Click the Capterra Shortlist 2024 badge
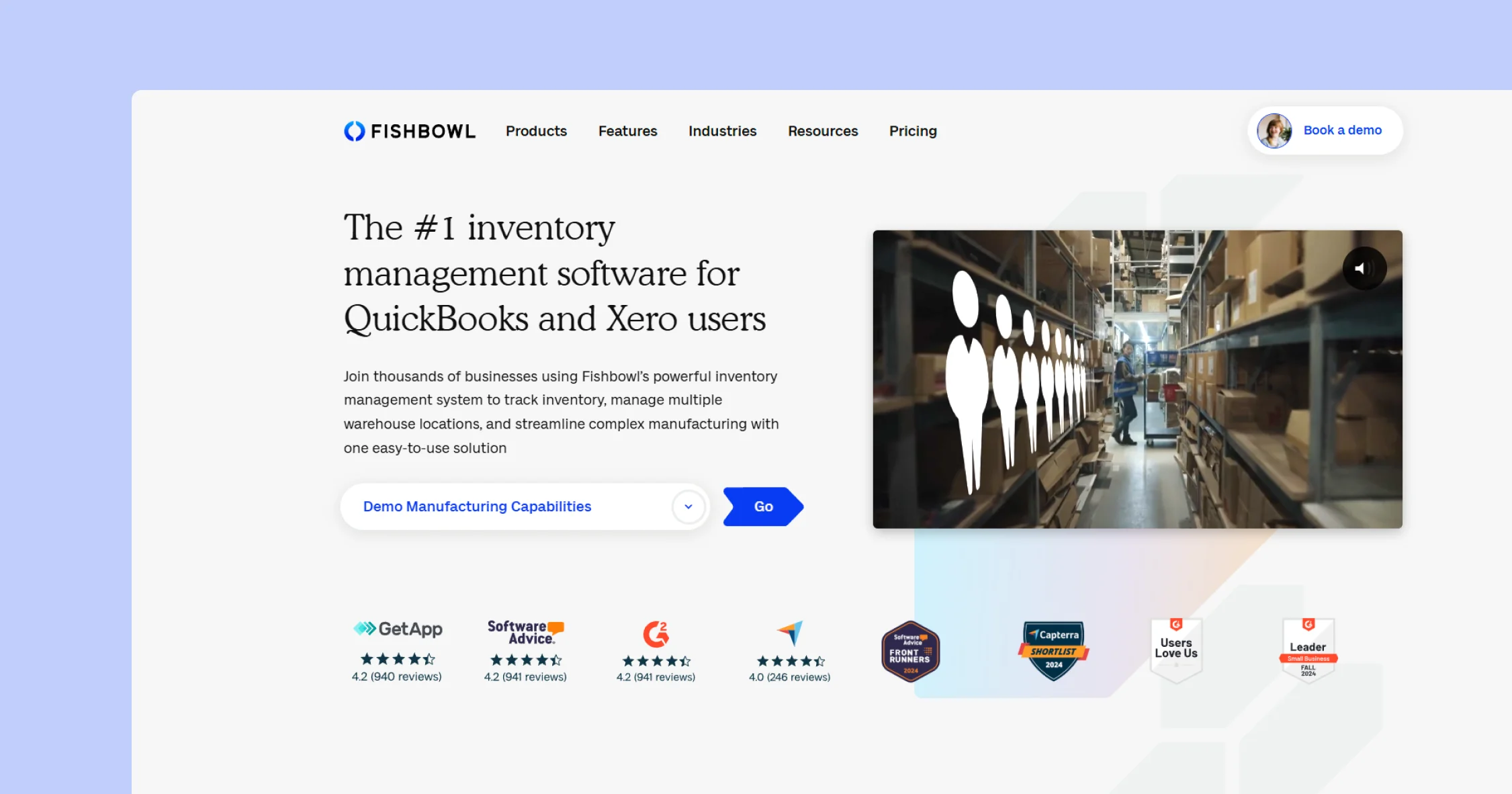Viewport: 1512px width, 794px height. (x=1053, y=650)
